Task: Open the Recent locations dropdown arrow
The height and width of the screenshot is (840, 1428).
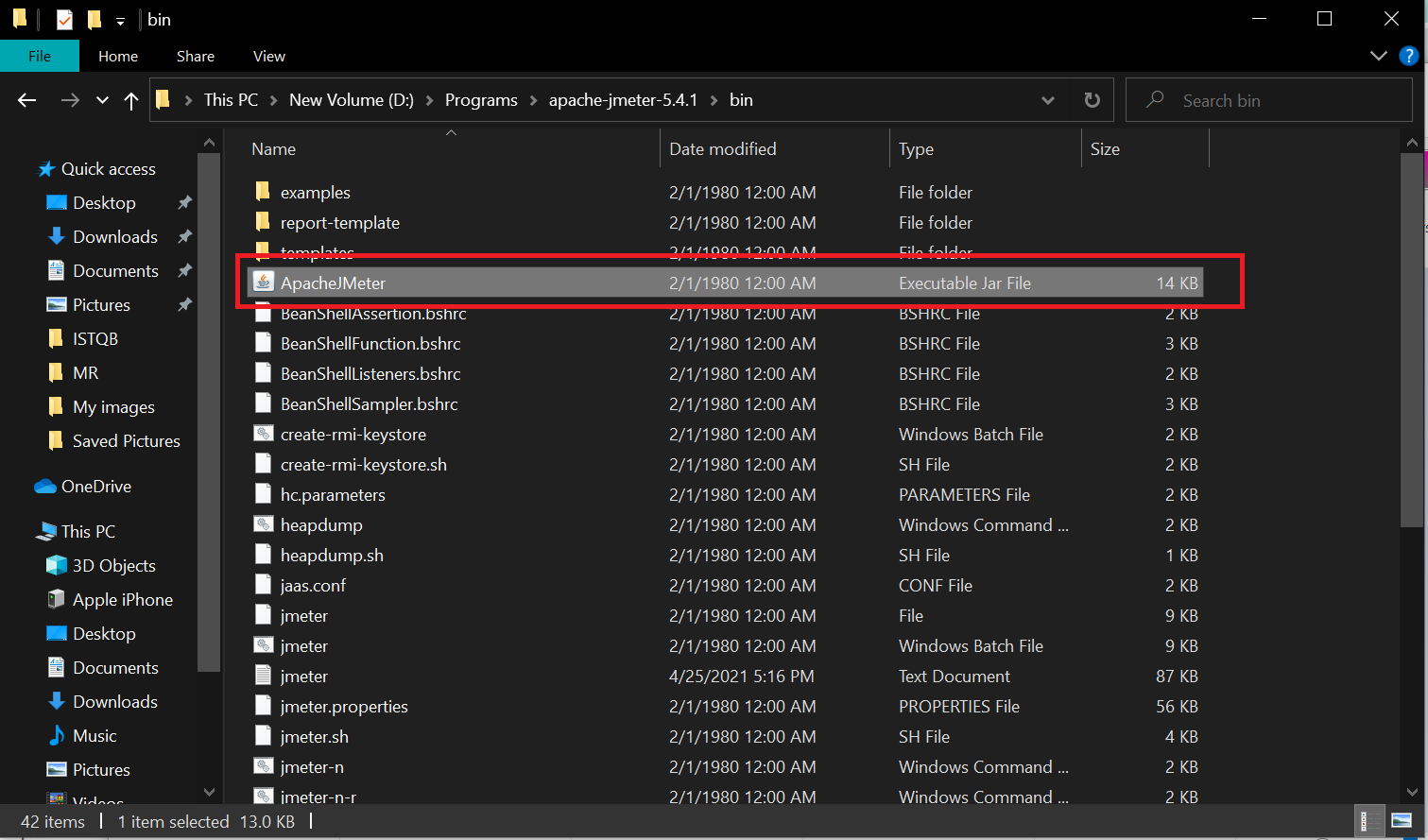Action: click(x=102, y=100)
